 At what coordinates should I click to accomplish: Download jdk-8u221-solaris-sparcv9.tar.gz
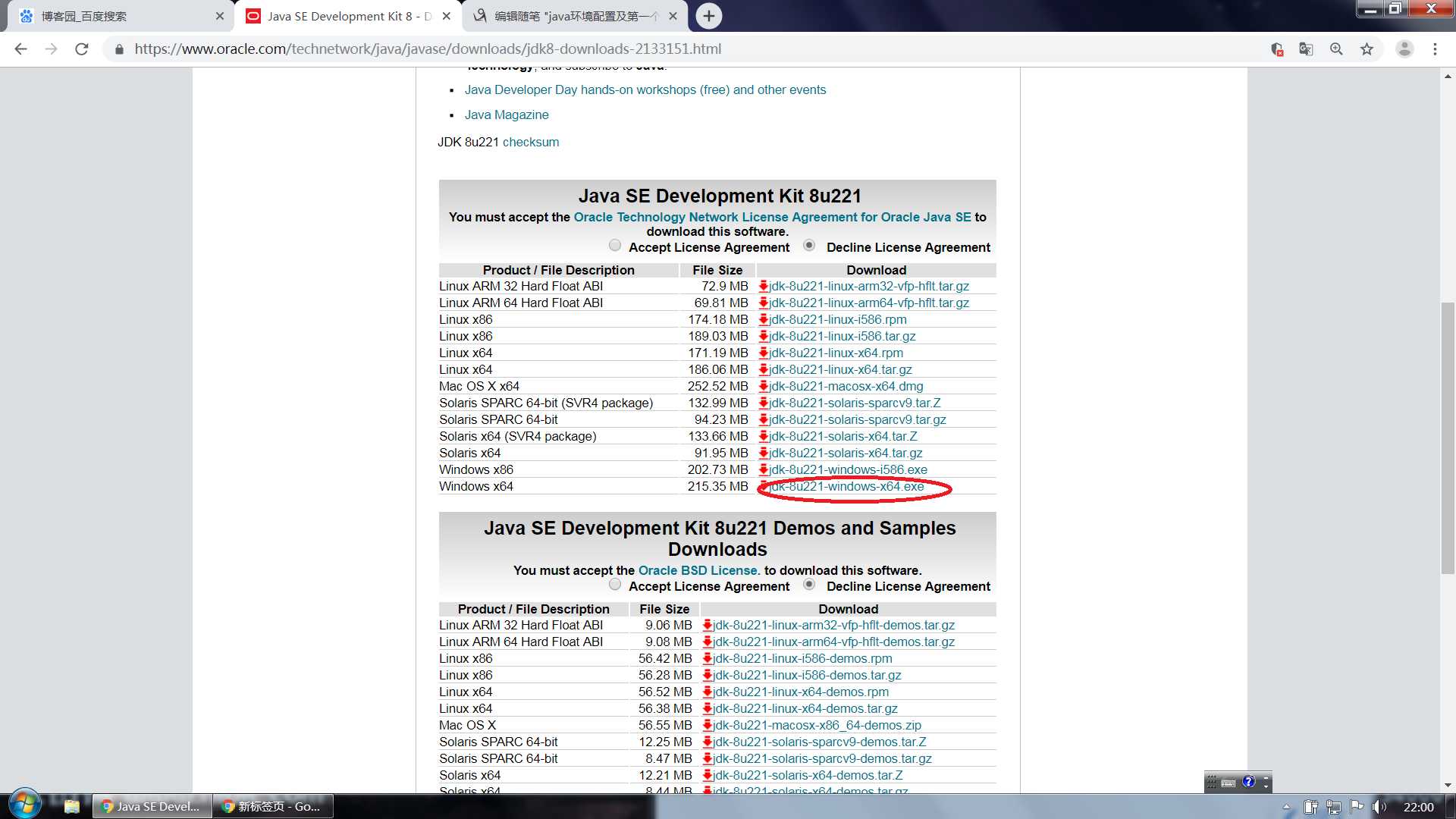pyautogui.click(x=857, y=419)
